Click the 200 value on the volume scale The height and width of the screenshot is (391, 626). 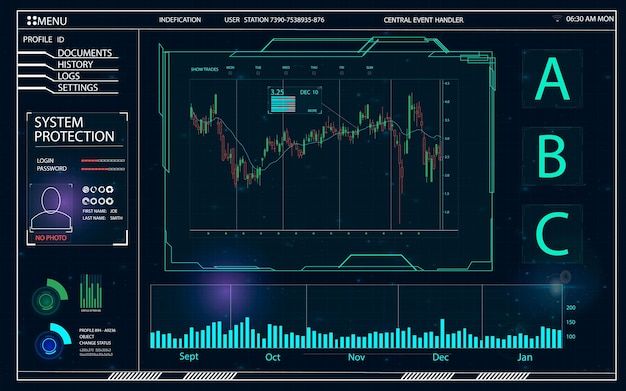point(571,308)
